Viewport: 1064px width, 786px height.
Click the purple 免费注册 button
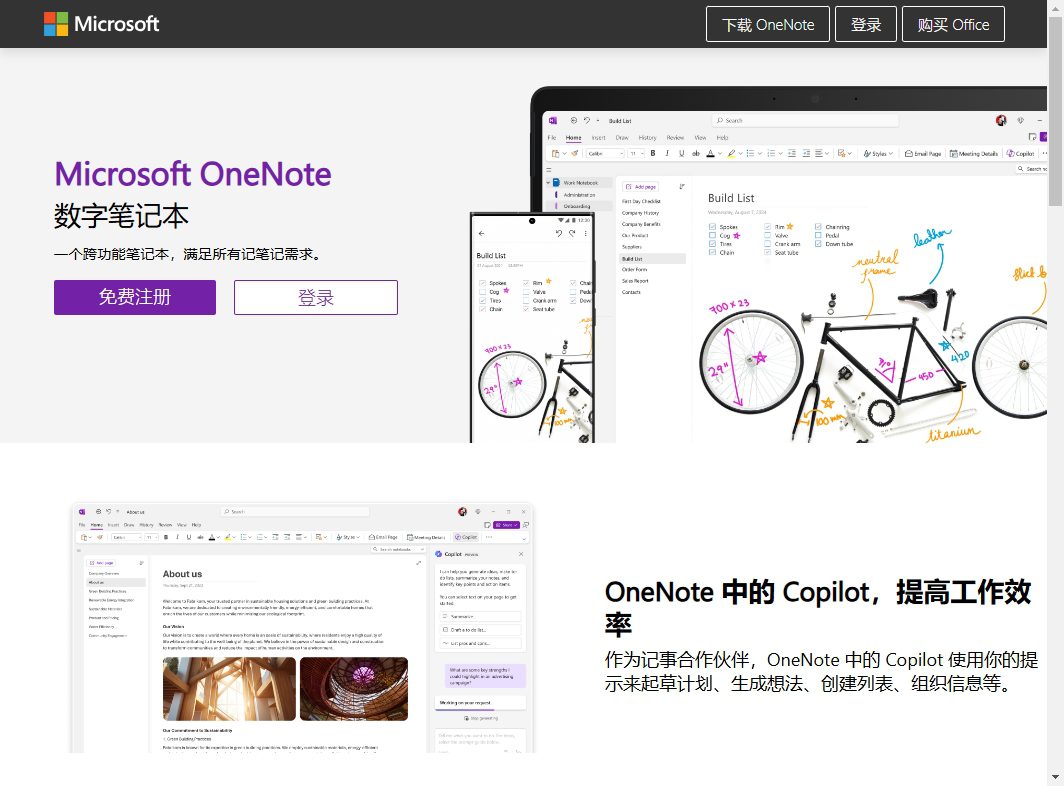tap(135, 297)
